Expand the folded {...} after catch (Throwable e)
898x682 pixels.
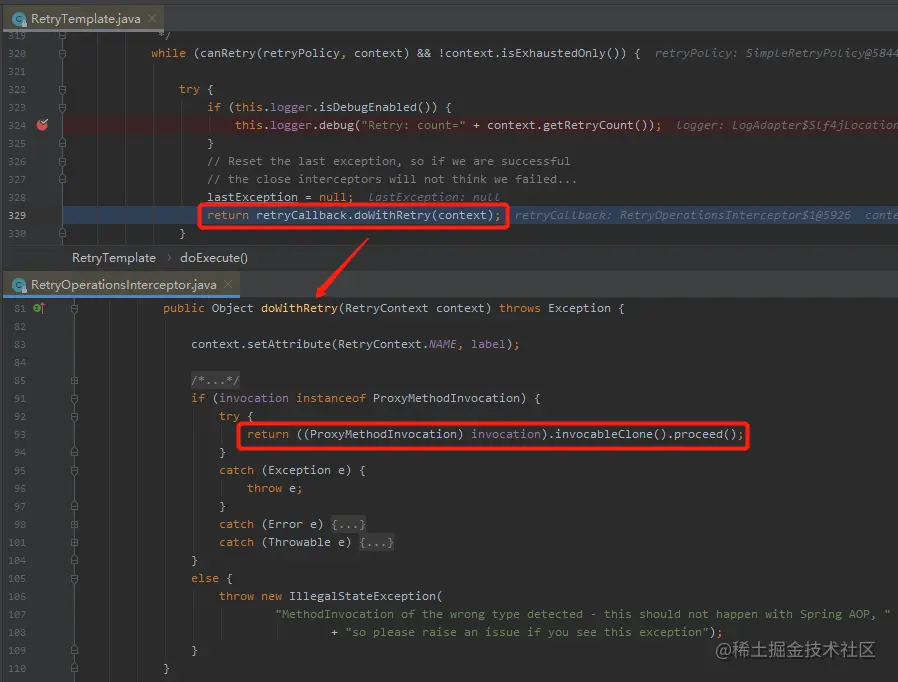376,542
